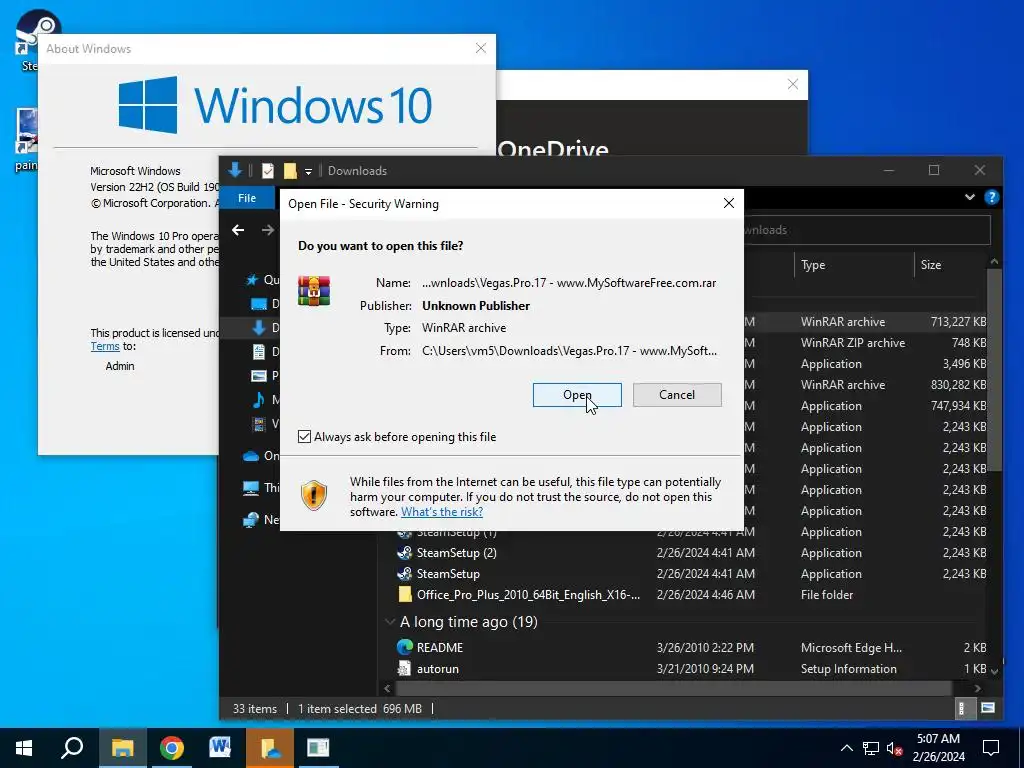
Task: Open the Start menu
Action: (x=24, y=748)
